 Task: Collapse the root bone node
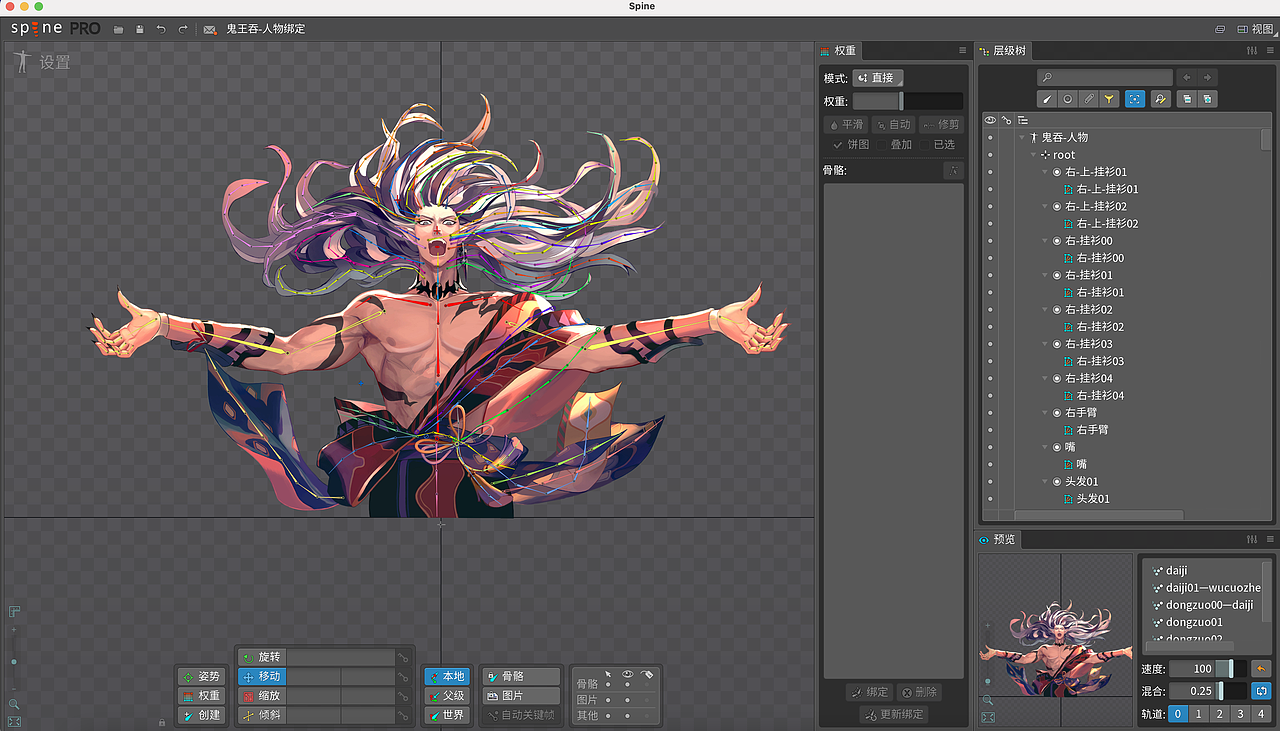coord(1034,155)
